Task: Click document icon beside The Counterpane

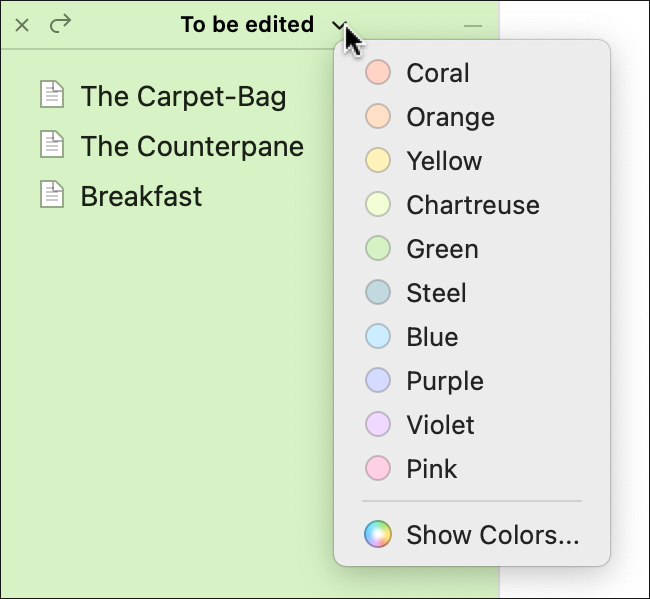Action: 51,145
